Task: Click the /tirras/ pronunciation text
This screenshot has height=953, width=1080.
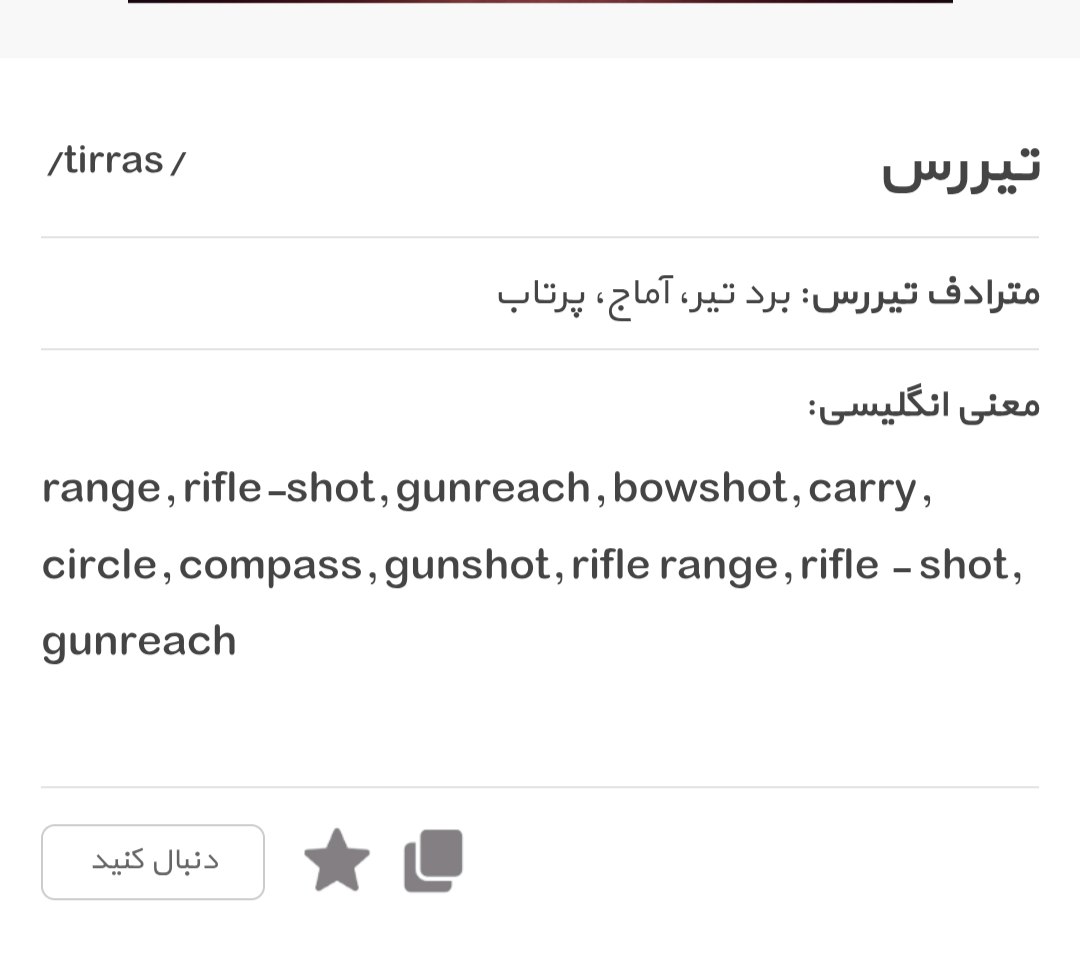Action: pyautogui.click(x=117, y=161)
